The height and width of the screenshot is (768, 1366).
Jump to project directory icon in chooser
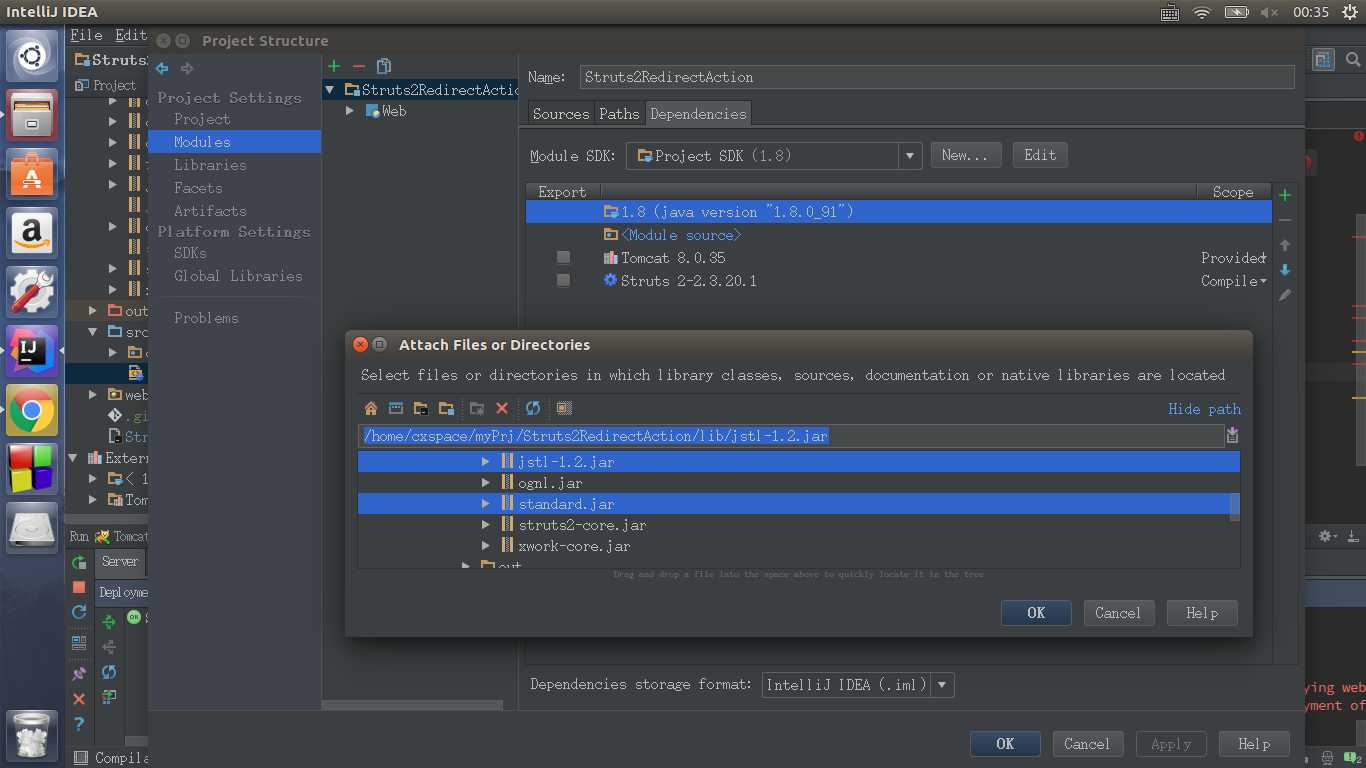coord(421,408)
